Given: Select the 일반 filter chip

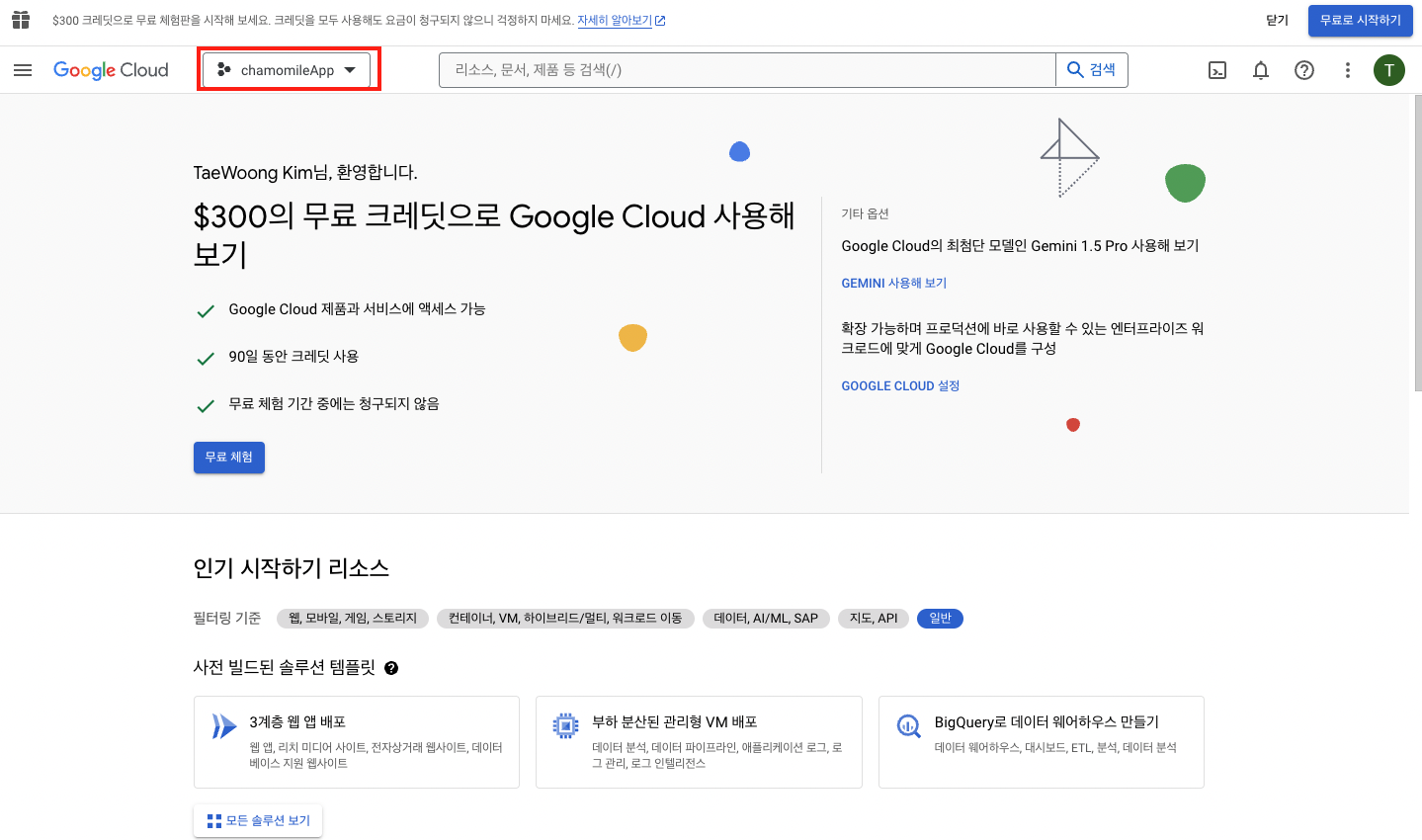Looking at the screenshot, I should pyautogui.click(x=940, y=619).
